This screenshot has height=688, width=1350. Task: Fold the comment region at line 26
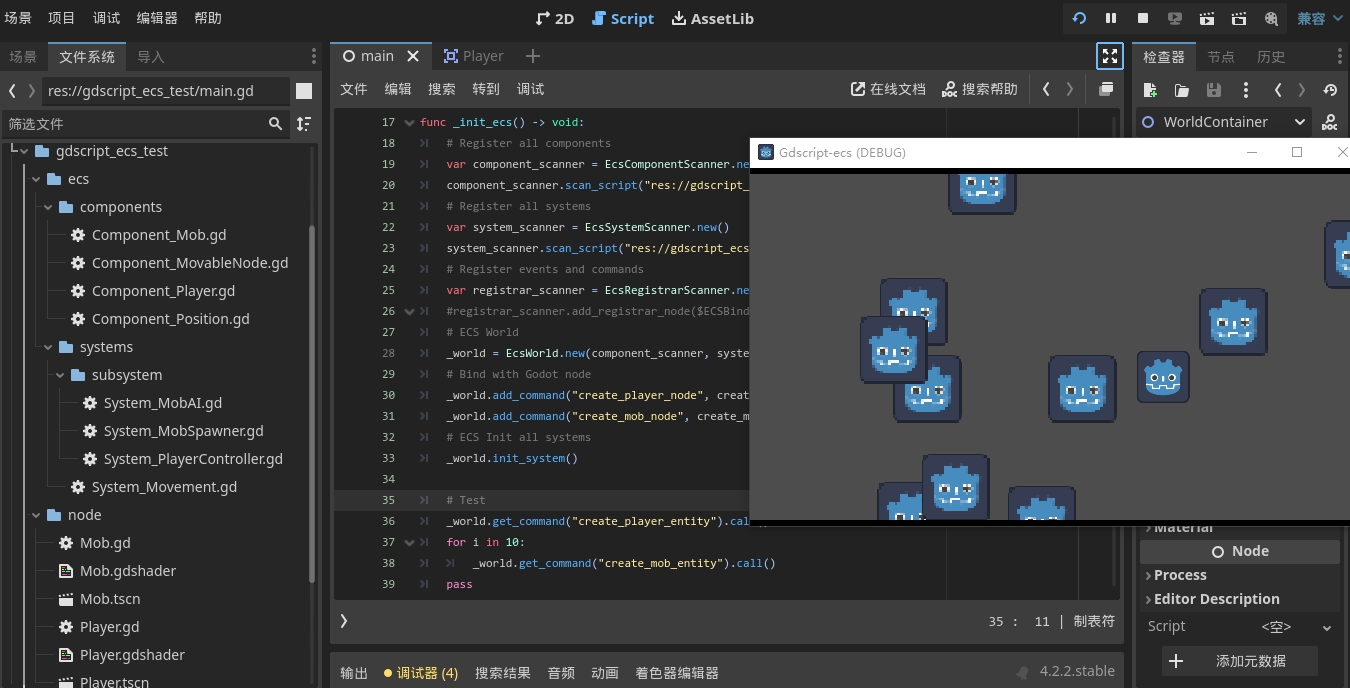[409, 311]
